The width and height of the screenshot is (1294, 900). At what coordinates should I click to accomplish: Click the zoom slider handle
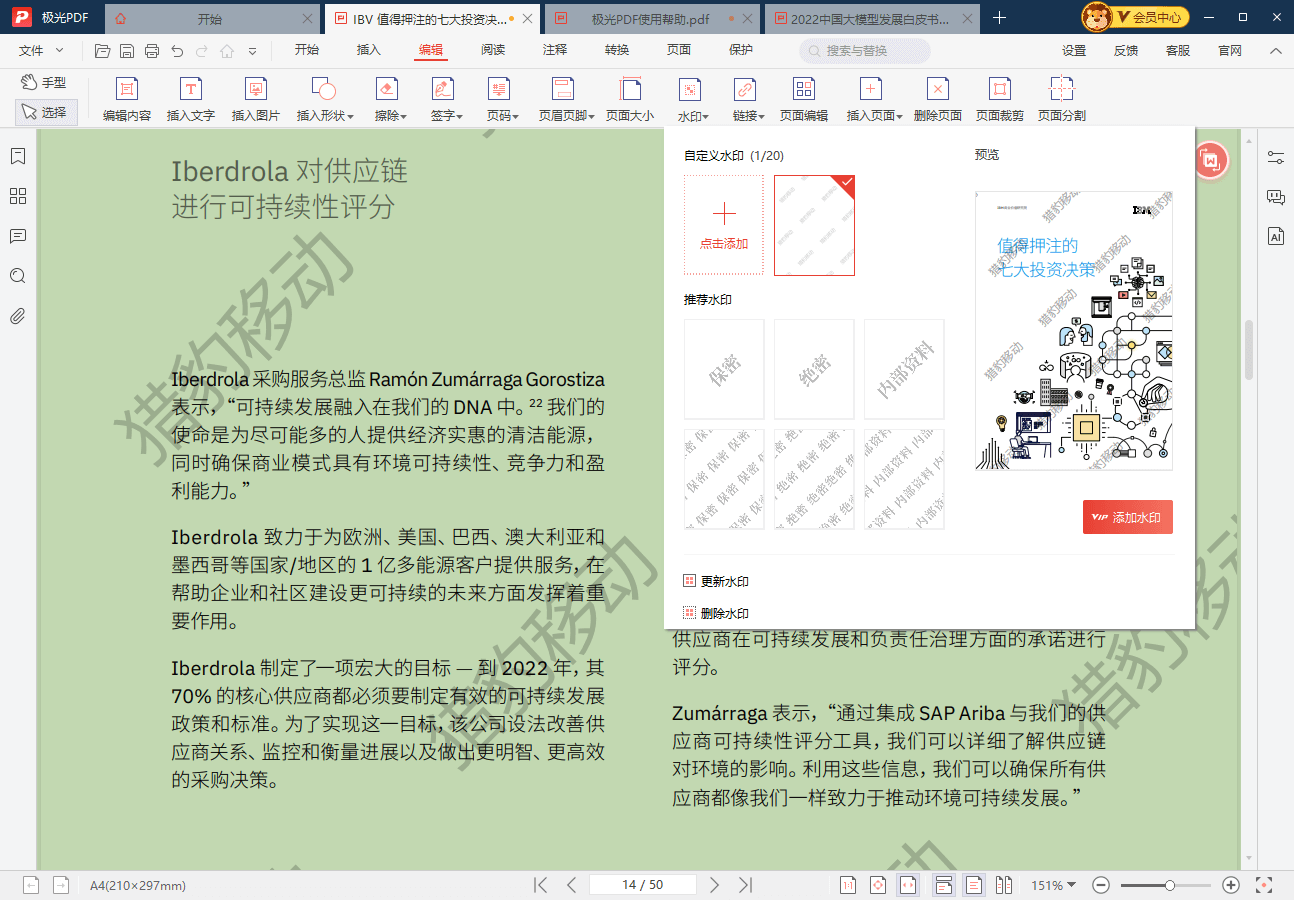[1170, 885]
